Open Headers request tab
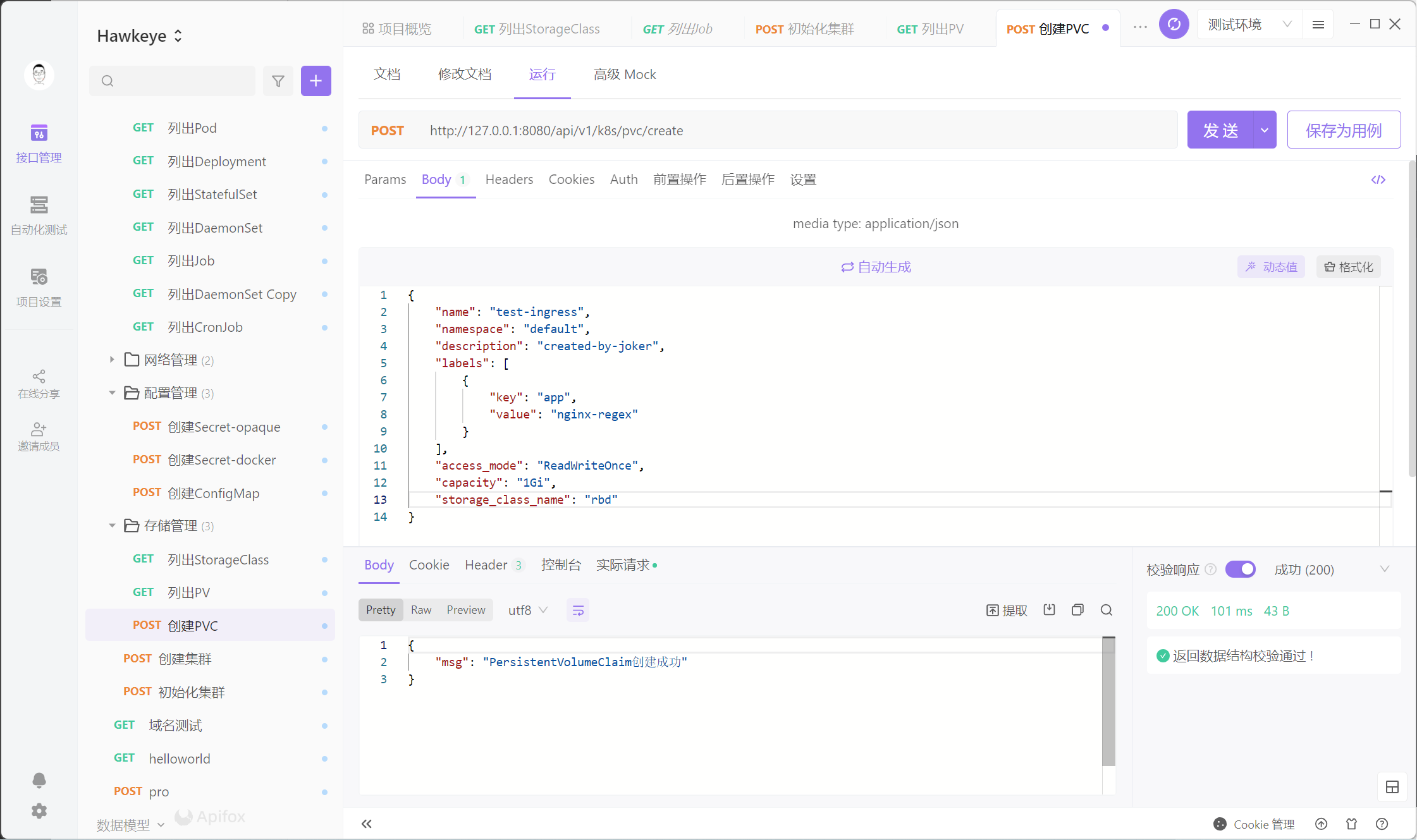Screen dimensions: 1417x840 509,180
